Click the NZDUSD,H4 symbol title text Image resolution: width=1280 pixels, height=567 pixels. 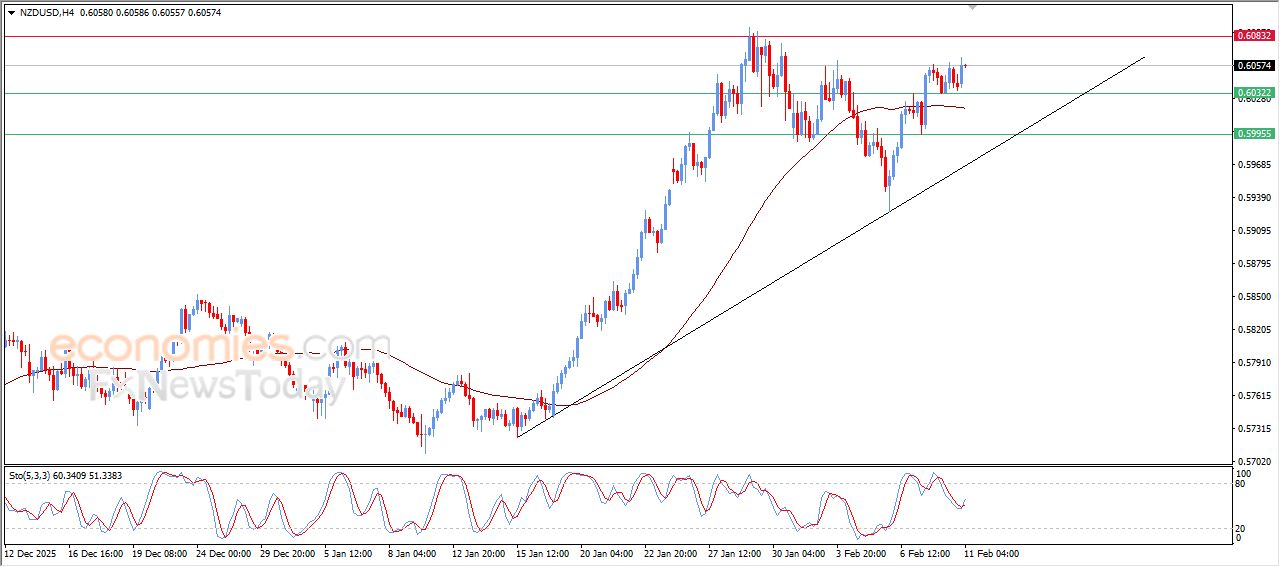47,12
